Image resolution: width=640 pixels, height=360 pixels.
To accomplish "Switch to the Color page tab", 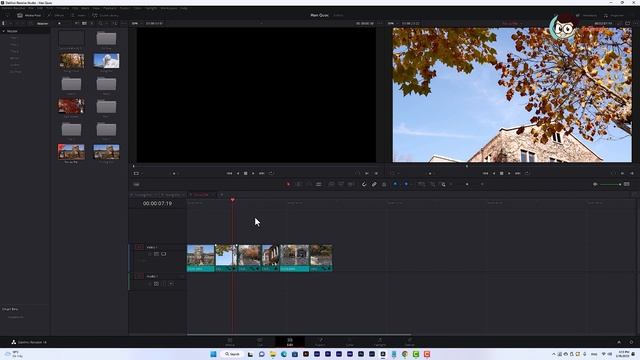I will click(350, 342).
